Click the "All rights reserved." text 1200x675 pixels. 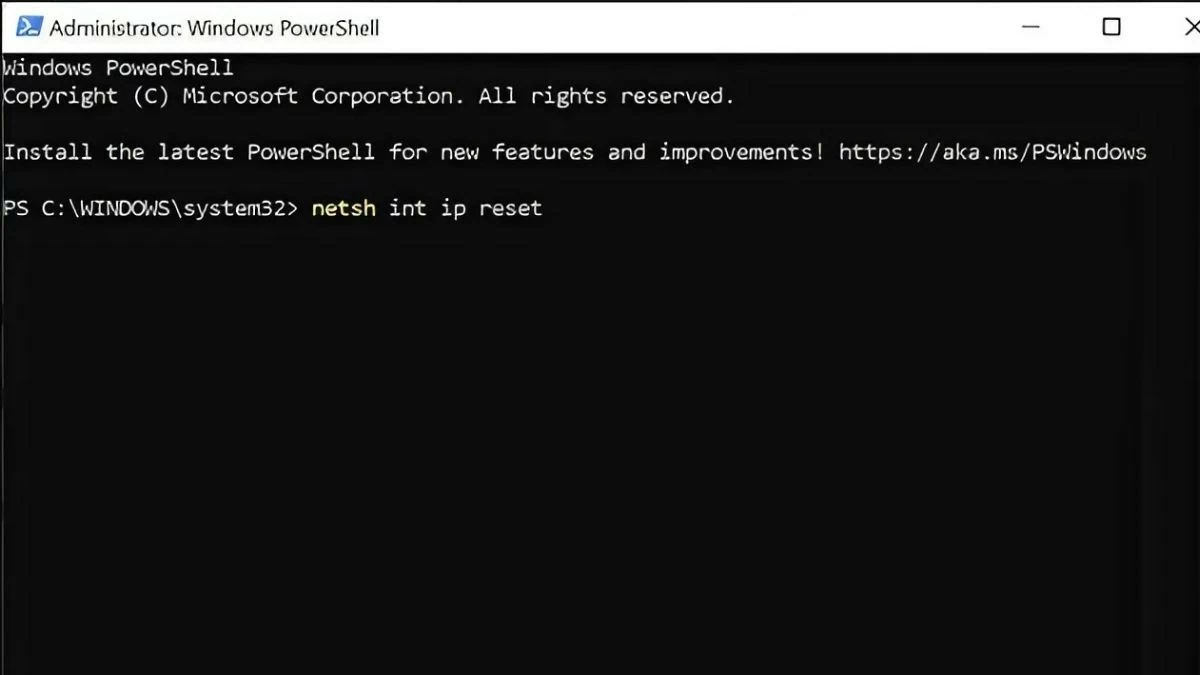pos(606,96)
